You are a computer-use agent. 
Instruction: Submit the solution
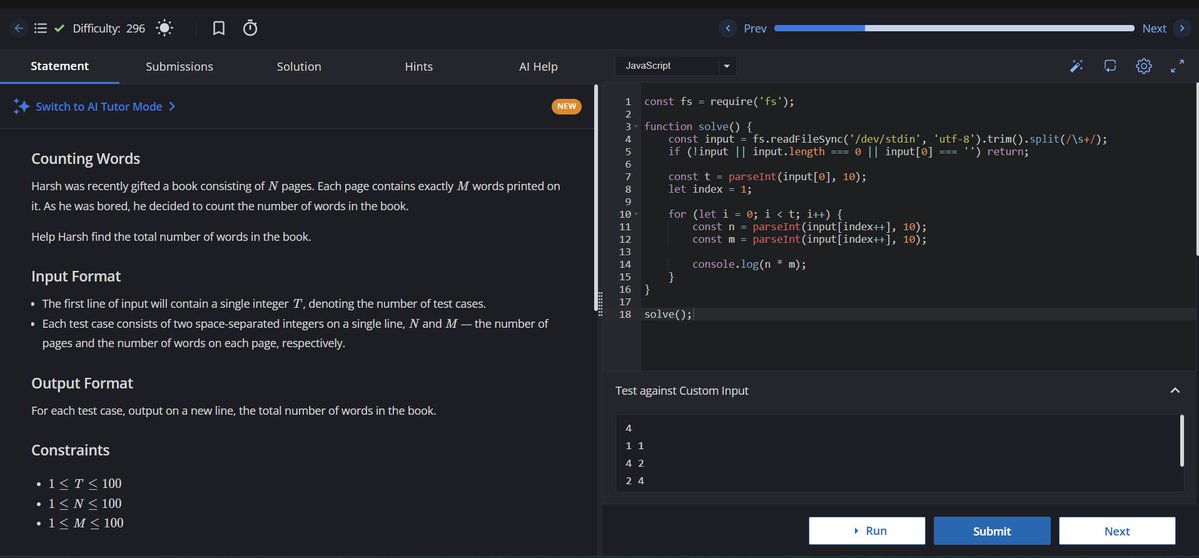(x=992, y=531)
